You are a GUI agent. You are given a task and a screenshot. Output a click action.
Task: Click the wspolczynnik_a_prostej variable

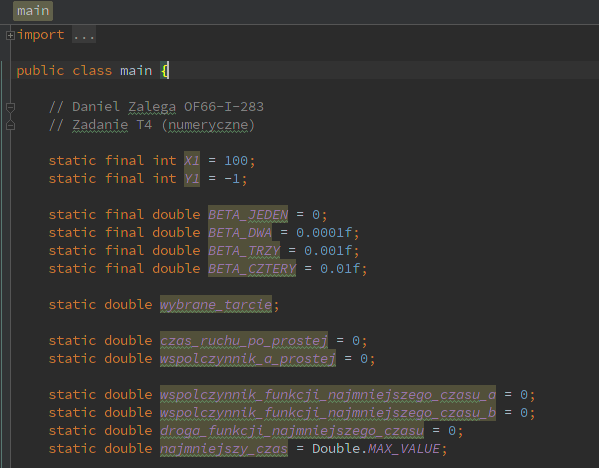click(x=248, y=358)
